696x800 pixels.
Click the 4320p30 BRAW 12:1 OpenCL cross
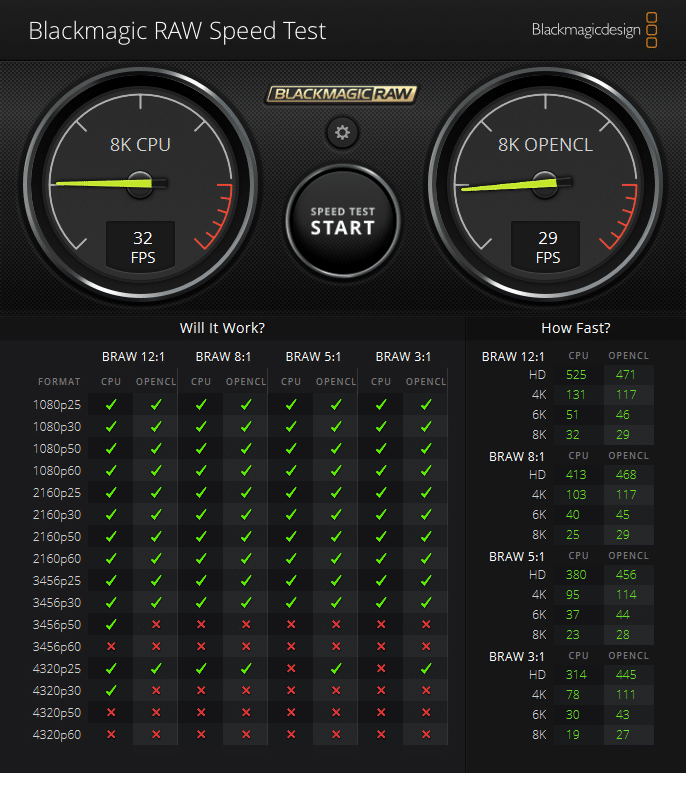click(156, 690)
